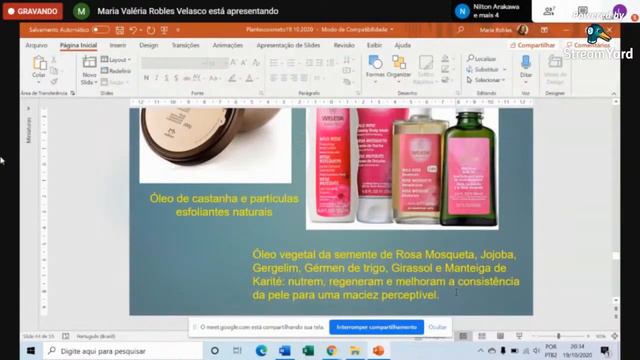Click the Copy icon in clipboard group

click(x=54, y=71)
